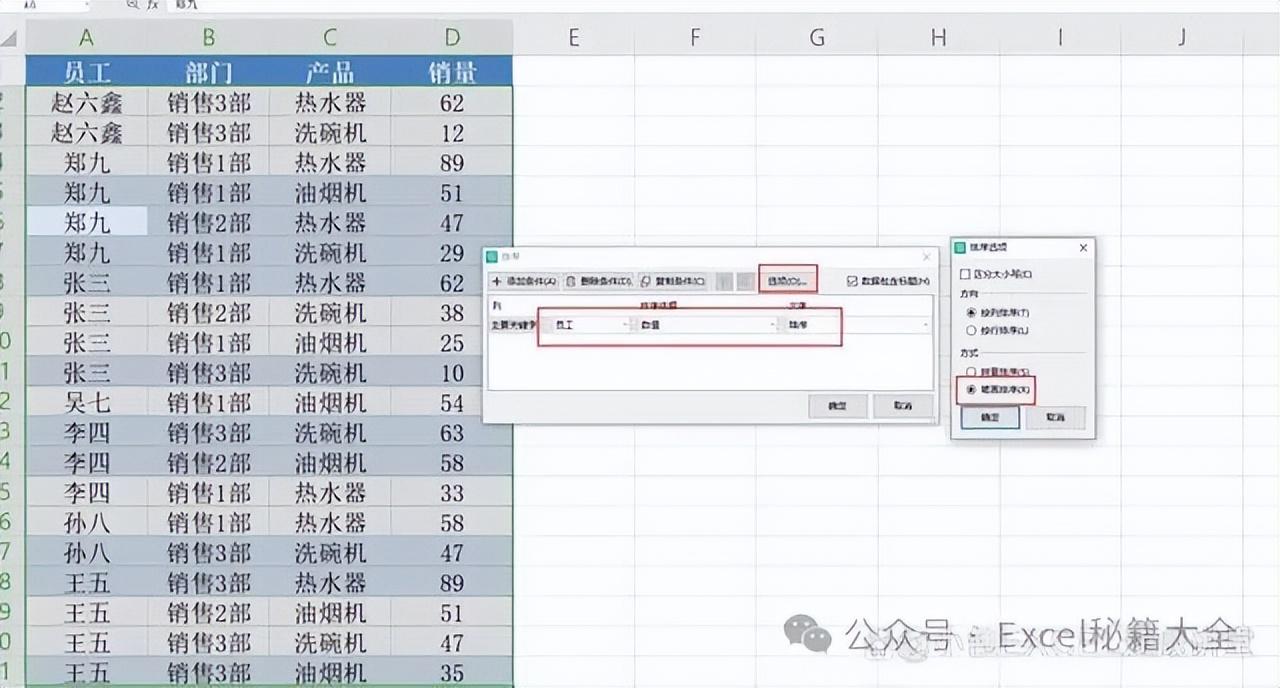1280x688 pixels.
Task: Select column E header
Action: 573,38
